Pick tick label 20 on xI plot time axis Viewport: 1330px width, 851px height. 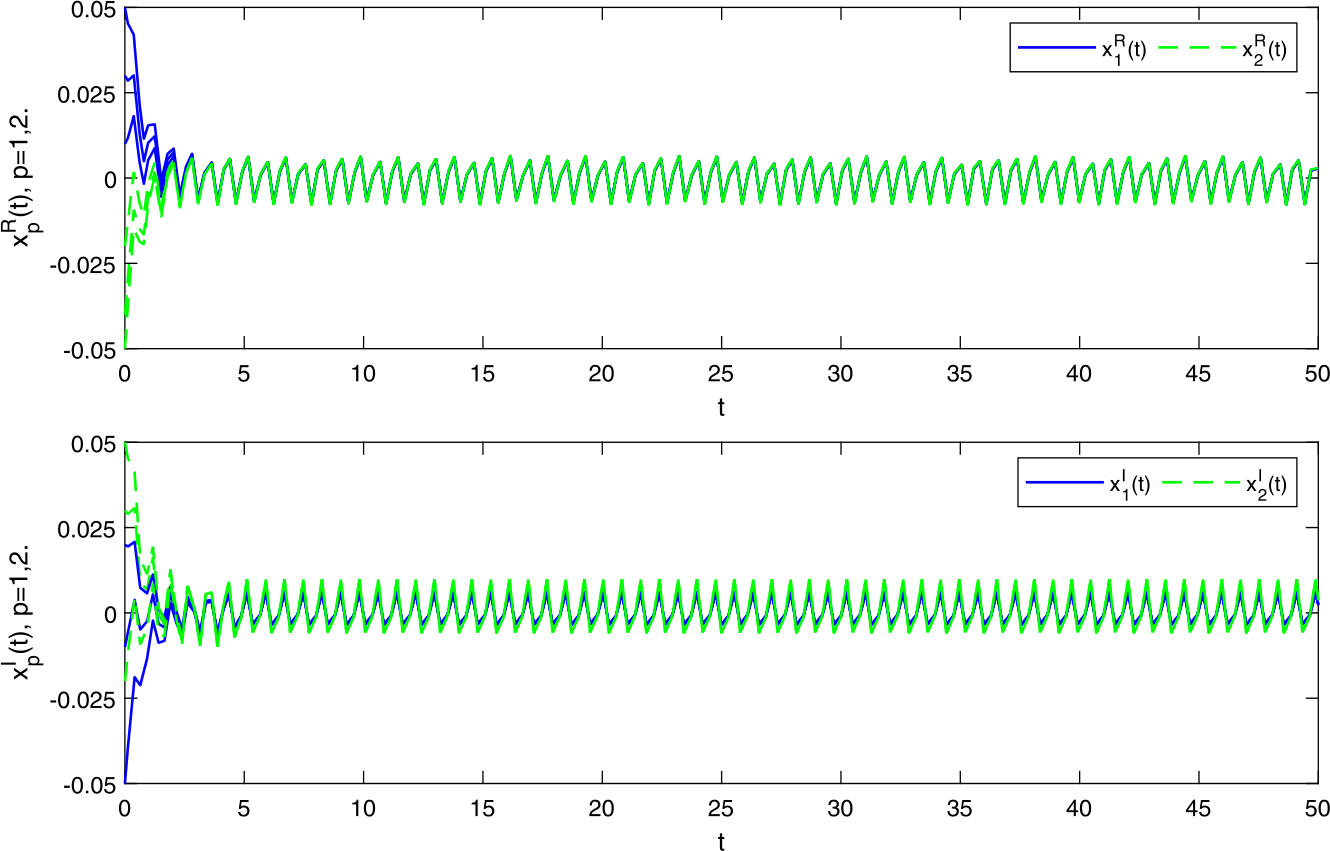pos(602,806)
